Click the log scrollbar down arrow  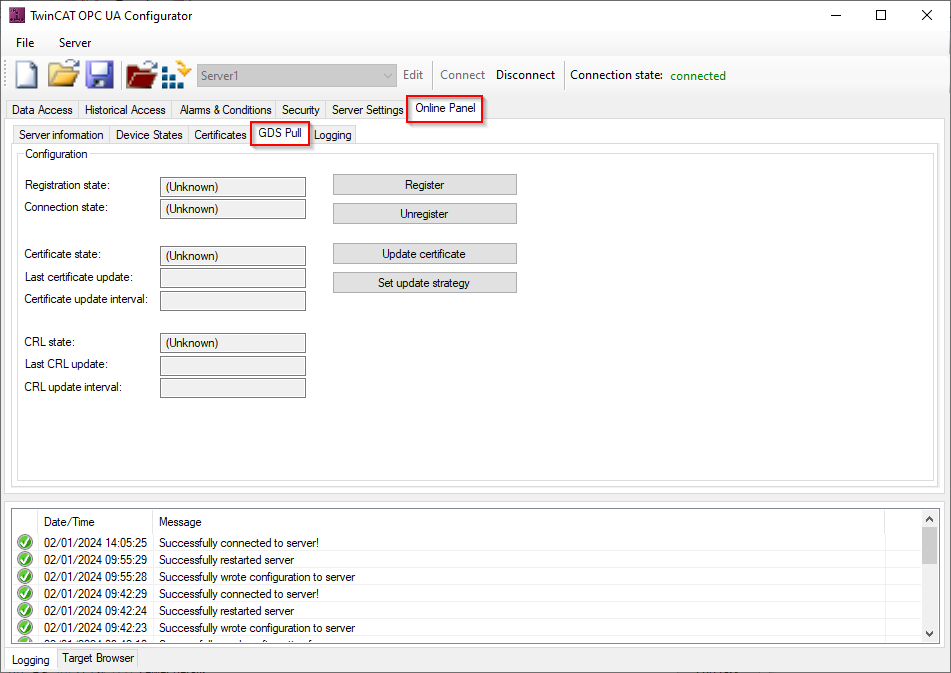[x=929, y=634]
